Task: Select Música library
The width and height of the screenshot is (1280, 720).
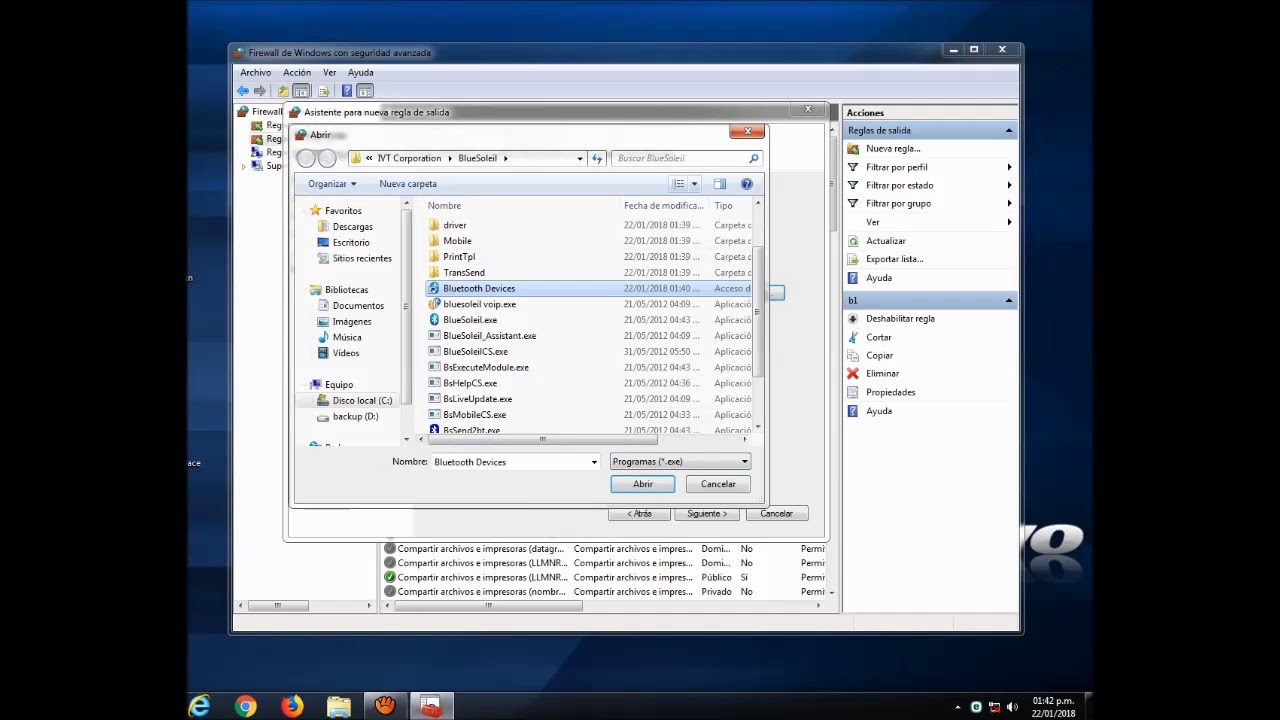Action: pos(339,337)
